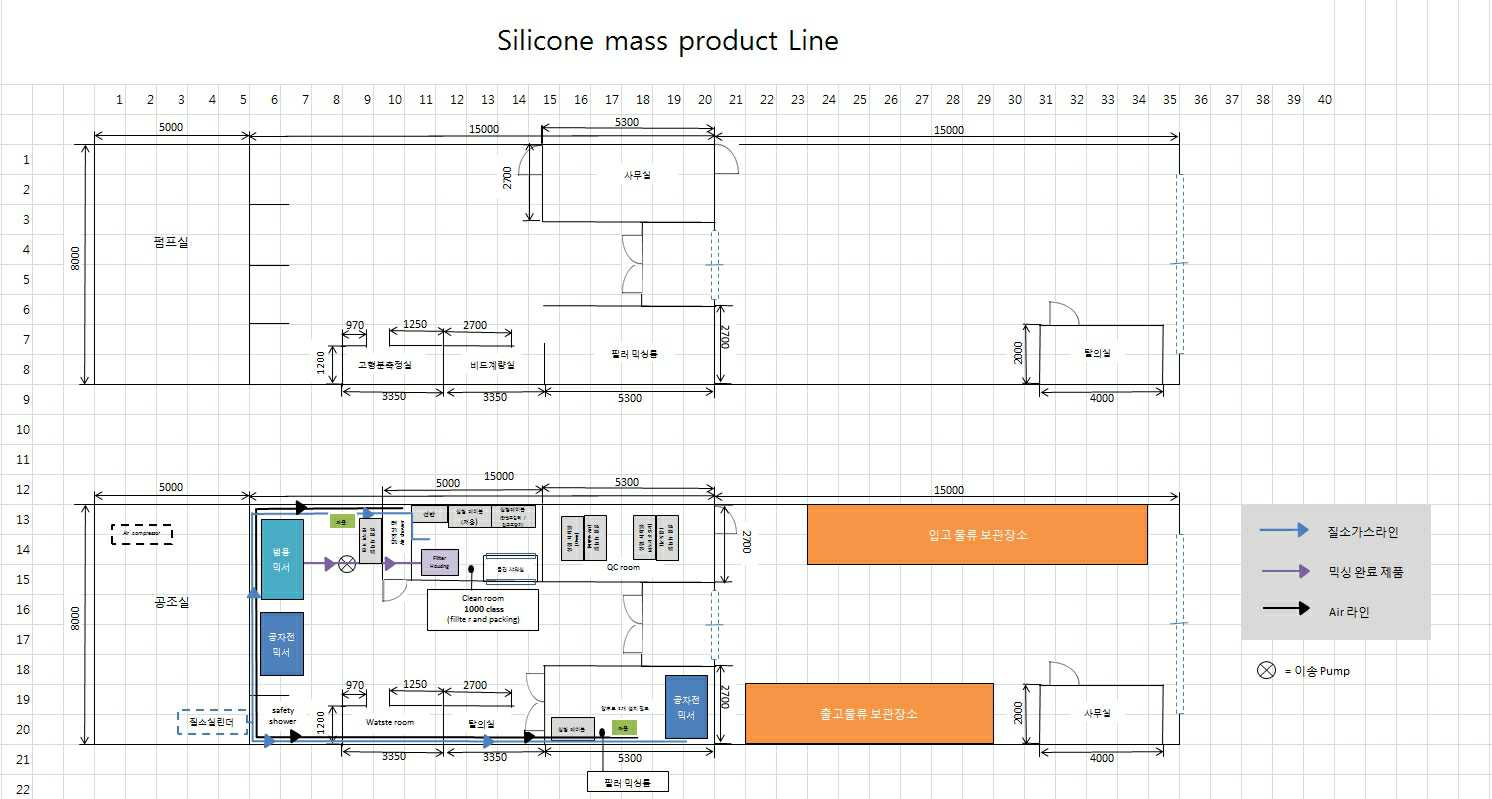Click the 펌프실 room label
The image size is (1492, 799).
pyautogui.click(x=171, y=242)
